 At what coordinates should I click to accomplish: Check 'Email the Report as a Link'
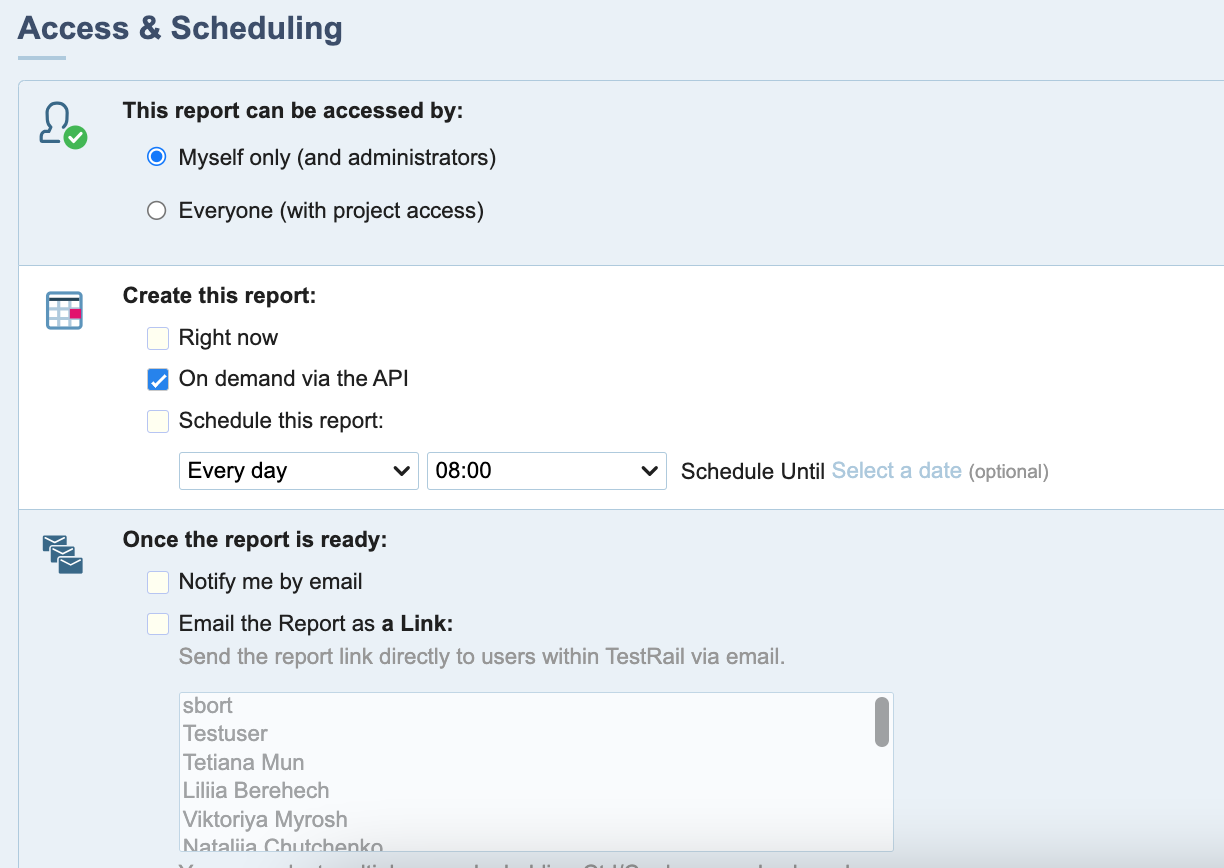coord(158,624)
